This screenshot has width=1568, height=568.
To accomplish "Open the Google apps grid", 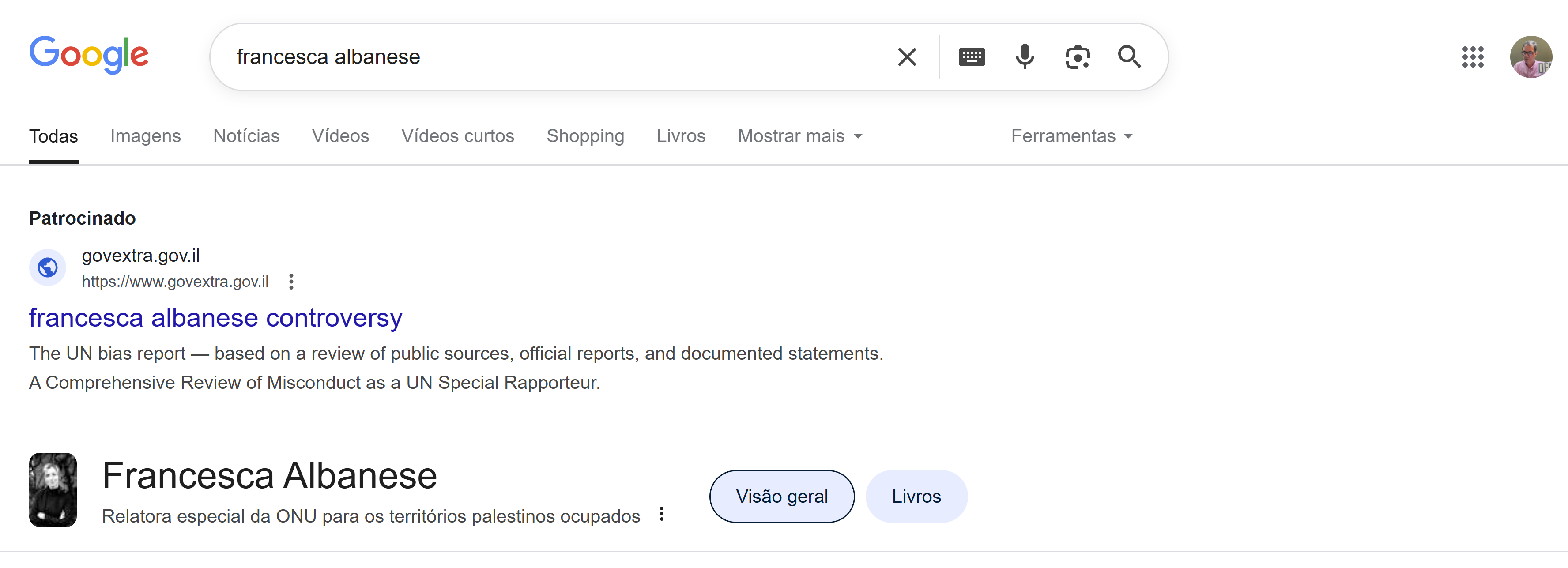I will tap(1473, 57).
